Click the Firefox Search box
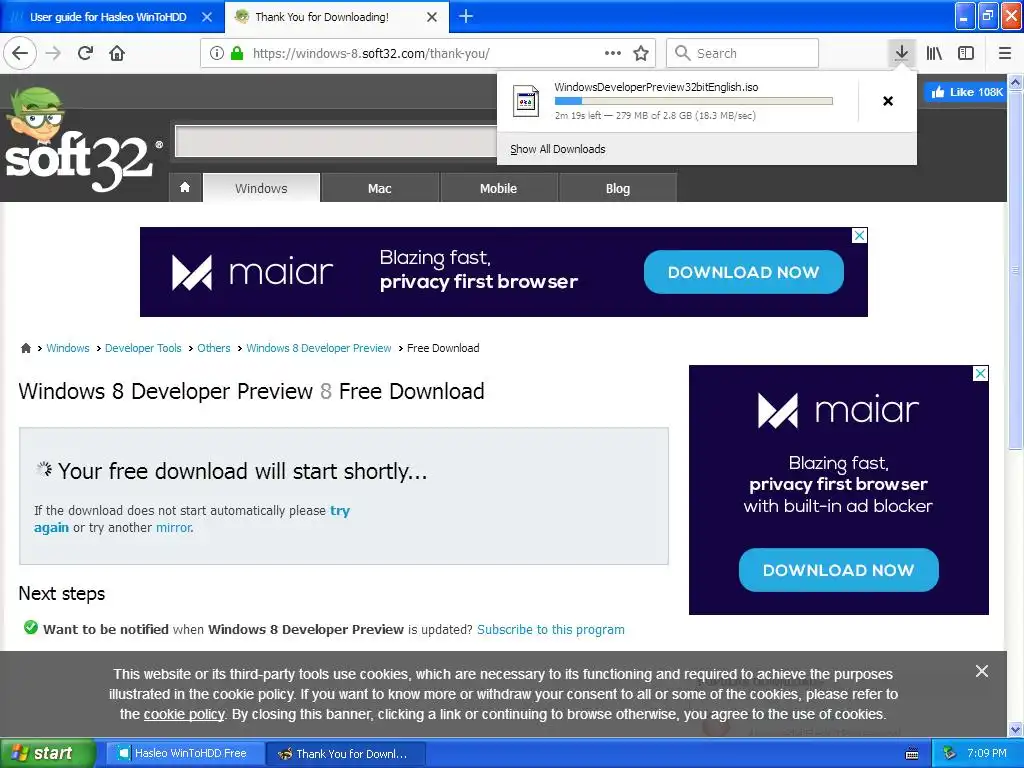 click(x=742, y=53)
